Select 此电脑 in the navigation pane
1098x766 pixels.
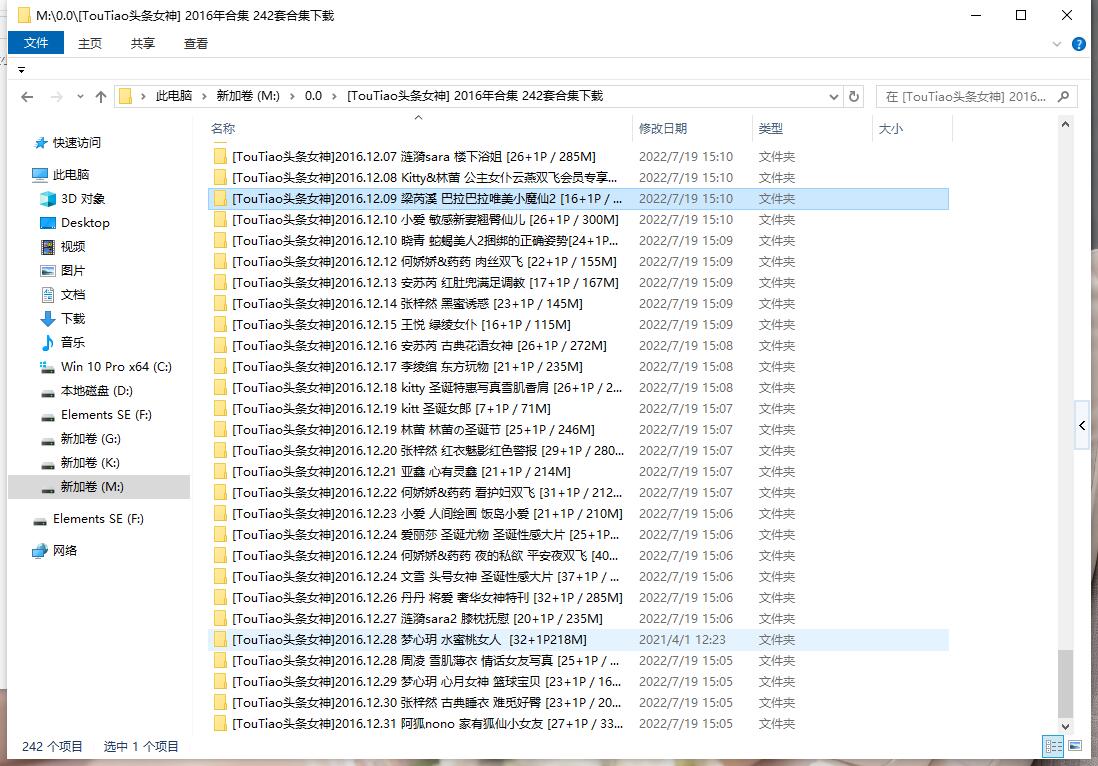(71, 174)
